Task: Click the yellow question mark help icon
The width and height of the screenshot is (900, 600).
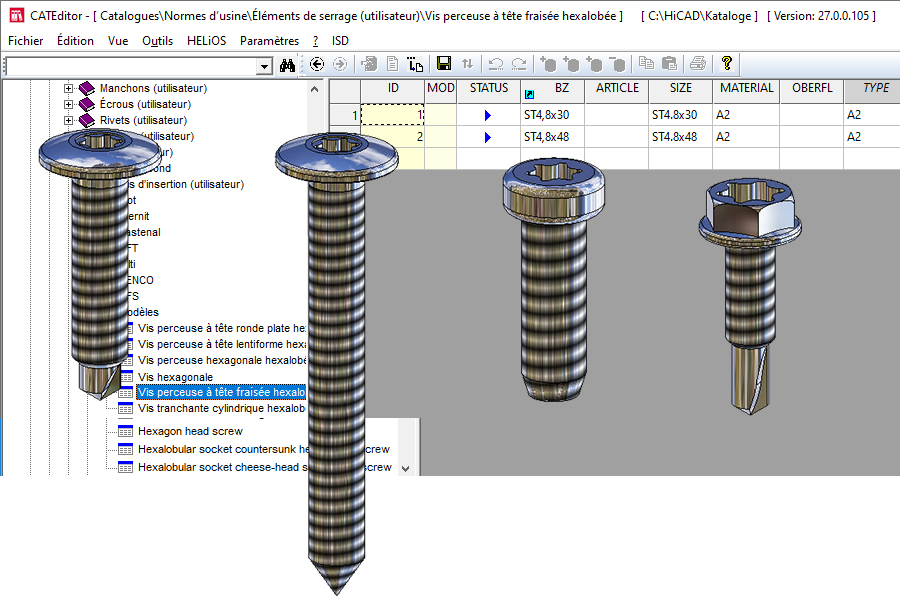Action: coord(727,63)
